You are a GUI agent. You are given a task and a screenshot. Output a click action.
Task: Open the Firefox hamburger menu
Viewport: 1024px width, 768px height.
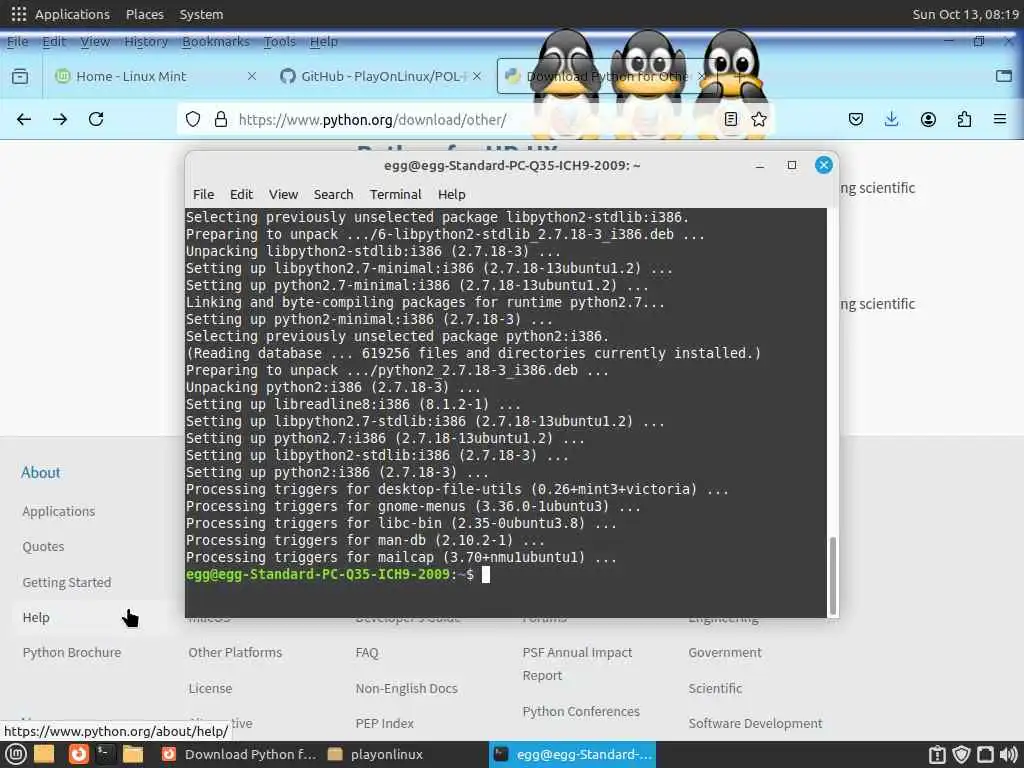[1000, 119]
